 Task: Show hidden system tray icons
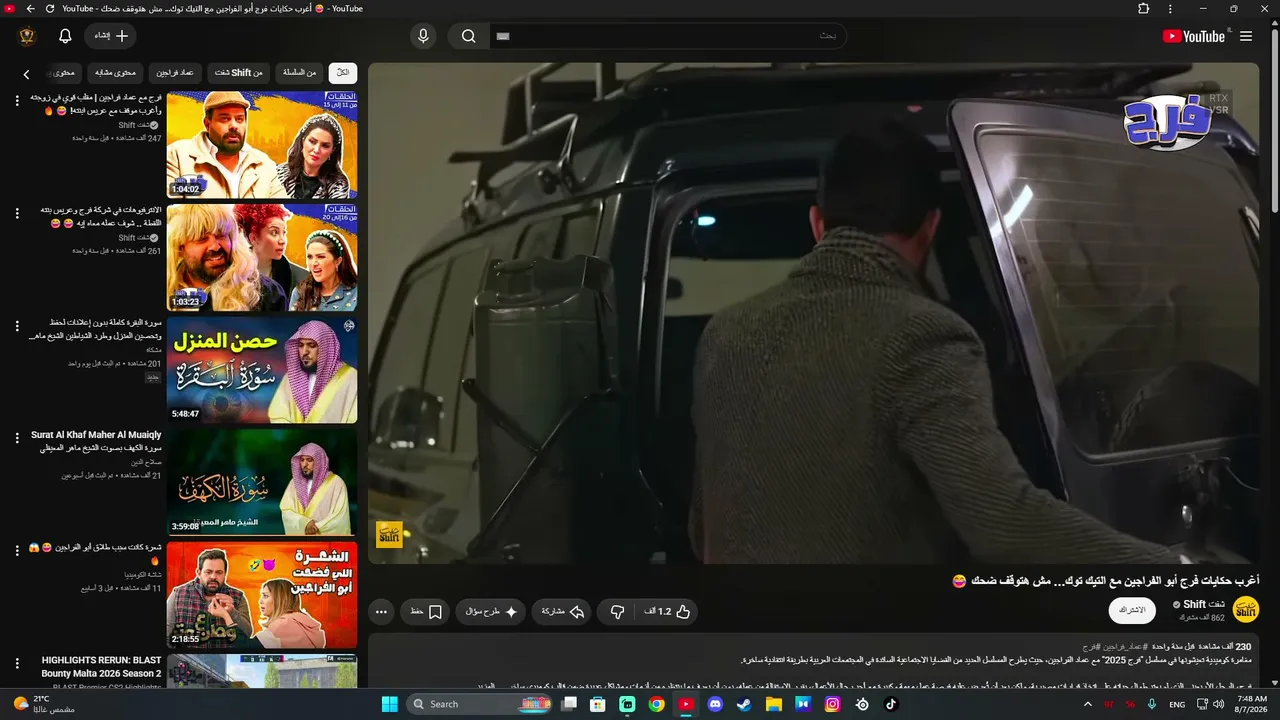pyautogui.click(x=1088, y=704)
